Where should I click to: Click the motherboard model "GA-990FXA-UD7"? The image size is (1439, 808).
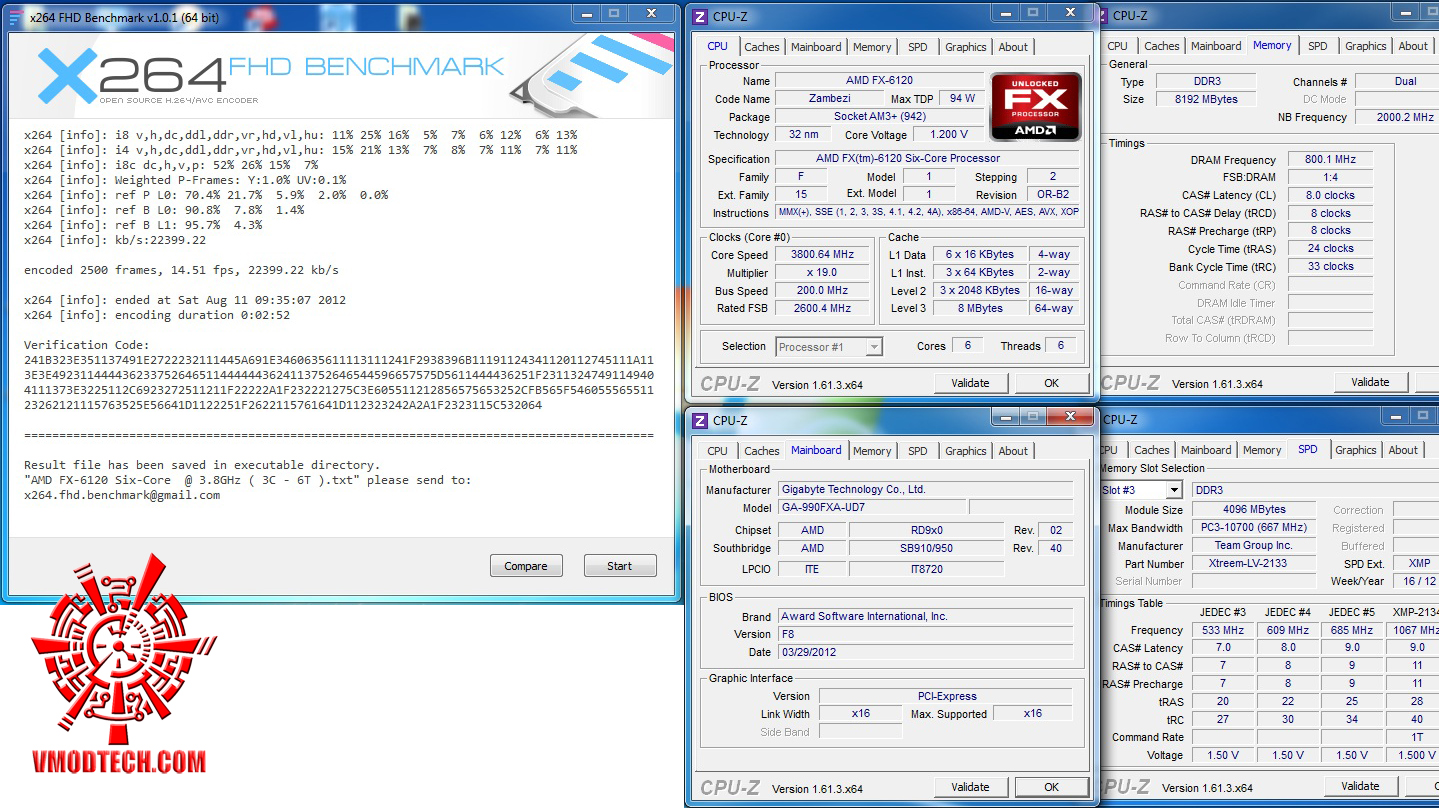(872, 508)
